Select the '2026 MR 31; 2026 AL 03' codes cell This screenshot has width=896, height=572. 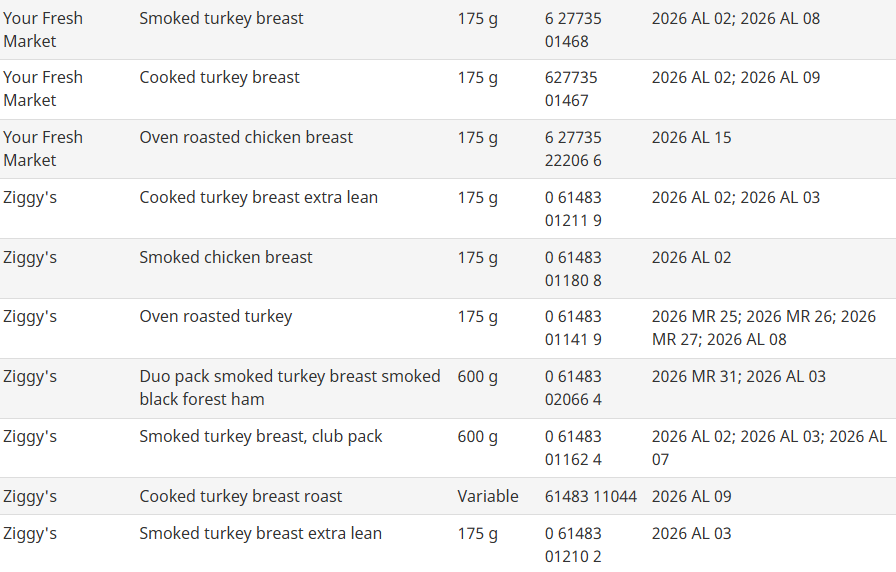739,377
